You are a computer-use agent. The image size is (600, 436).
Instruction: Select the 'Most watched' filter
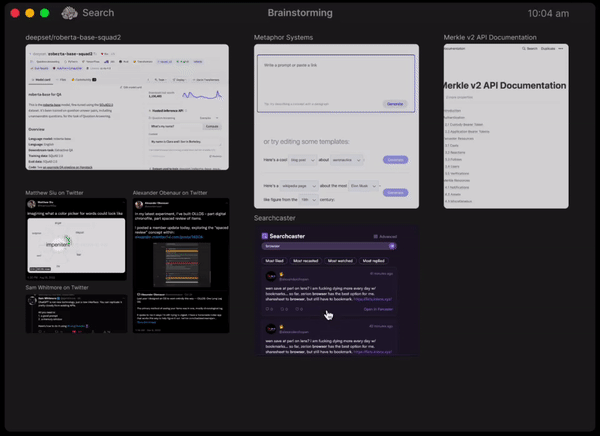tap(340, 261)
